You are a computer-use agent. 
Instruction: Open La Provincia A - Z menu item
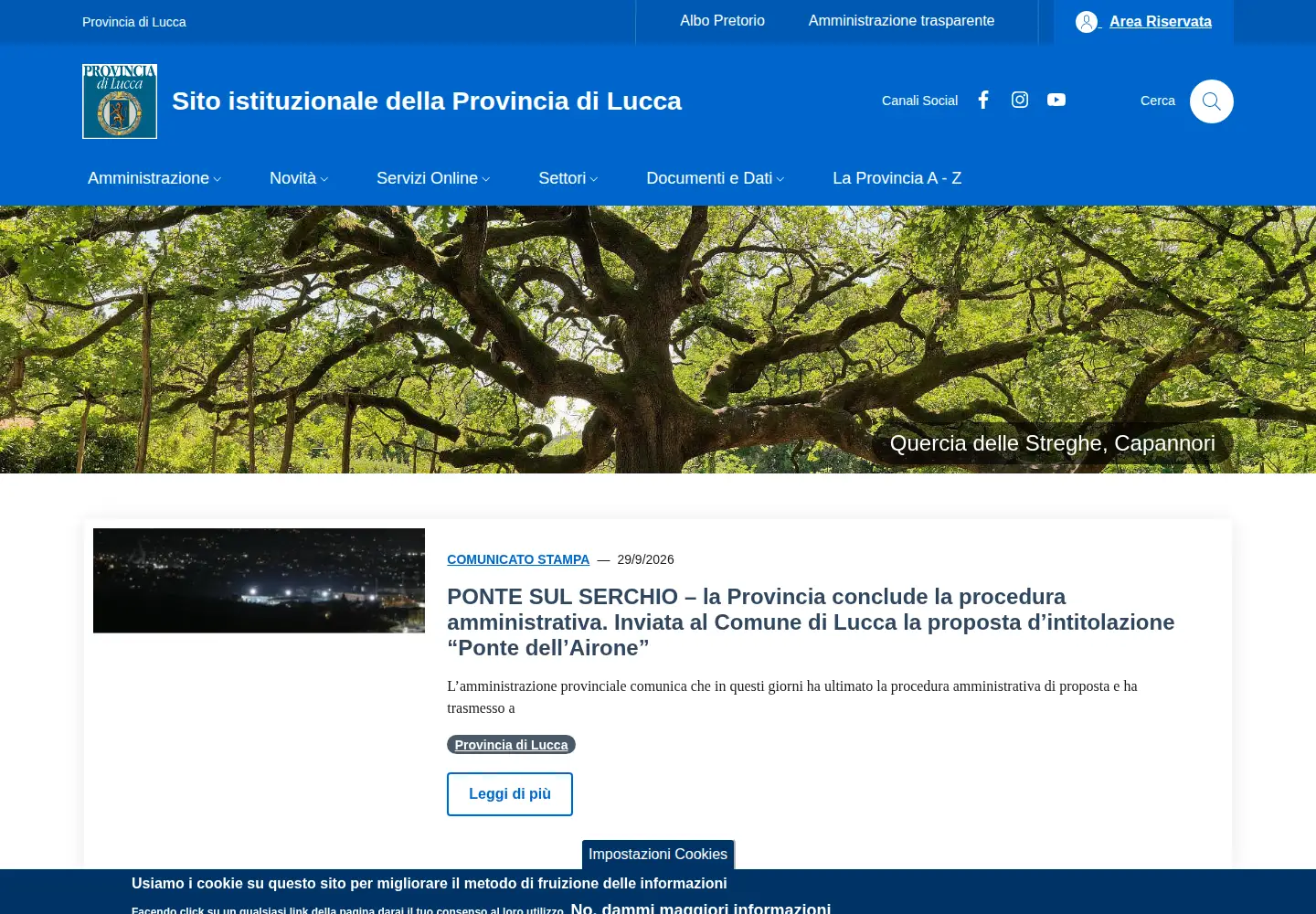click(x=897, y=178)
